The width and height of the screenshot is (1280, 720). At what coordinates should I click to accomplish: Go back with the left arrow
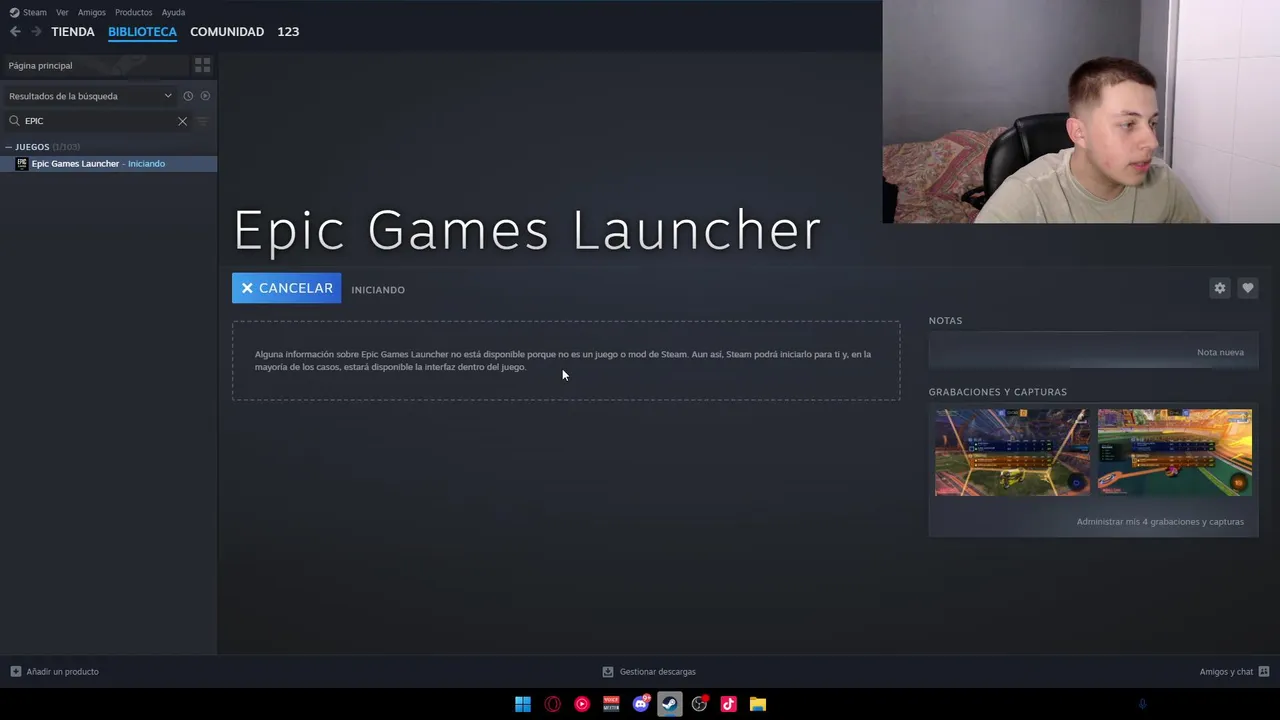(15, 32)
